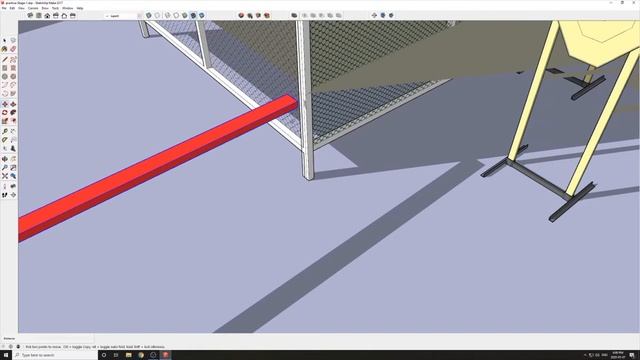Viewport: 640px width, 360px height.
Task: Open the View menu
Action: pyautogui.click(x=21, y=8)
